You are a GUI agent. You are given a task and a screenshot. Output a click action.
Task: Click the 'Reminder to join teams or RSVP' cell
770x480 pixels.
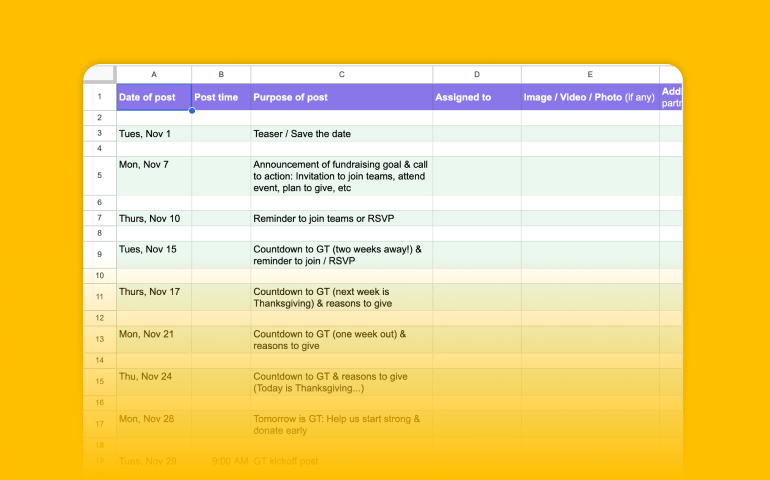coord(341,218)
